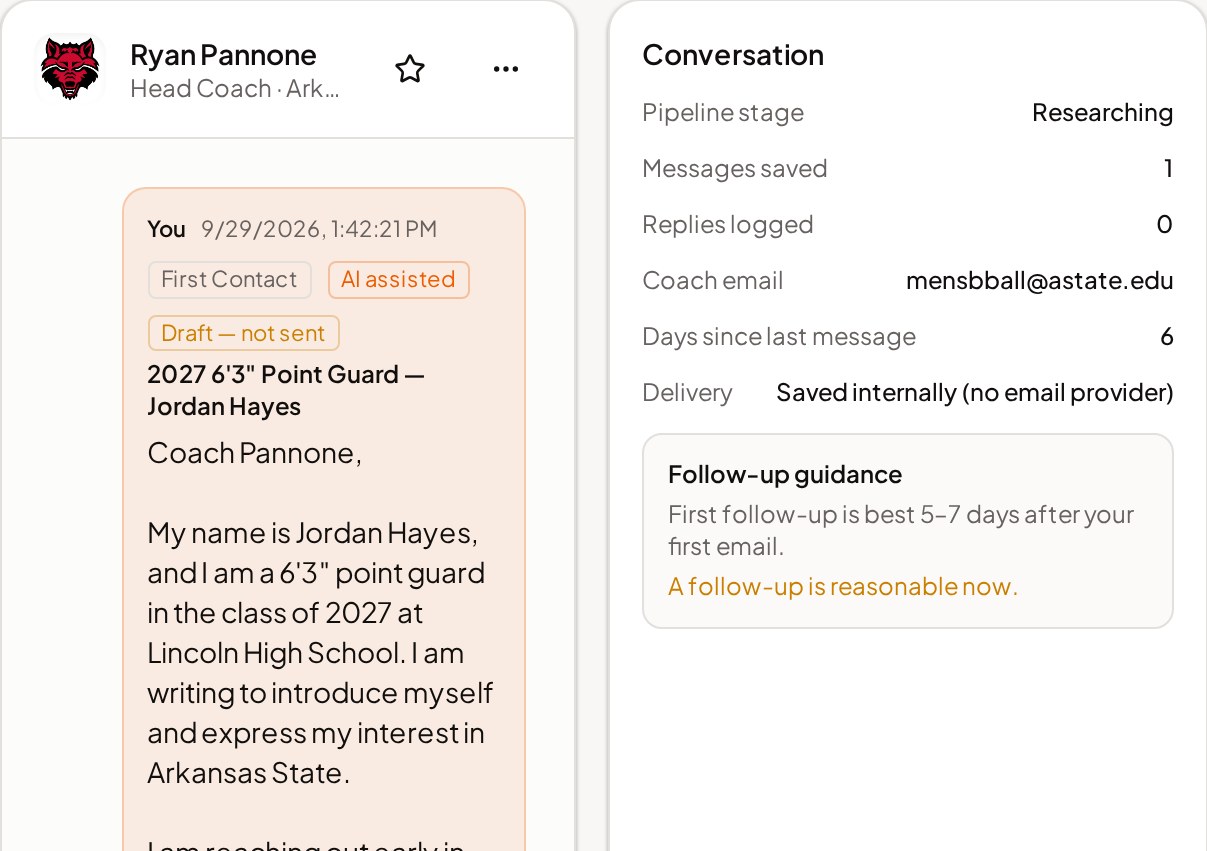Click the Arkansas State paragraph in message
Screen dimensions: 1207x851
(320, 653)
